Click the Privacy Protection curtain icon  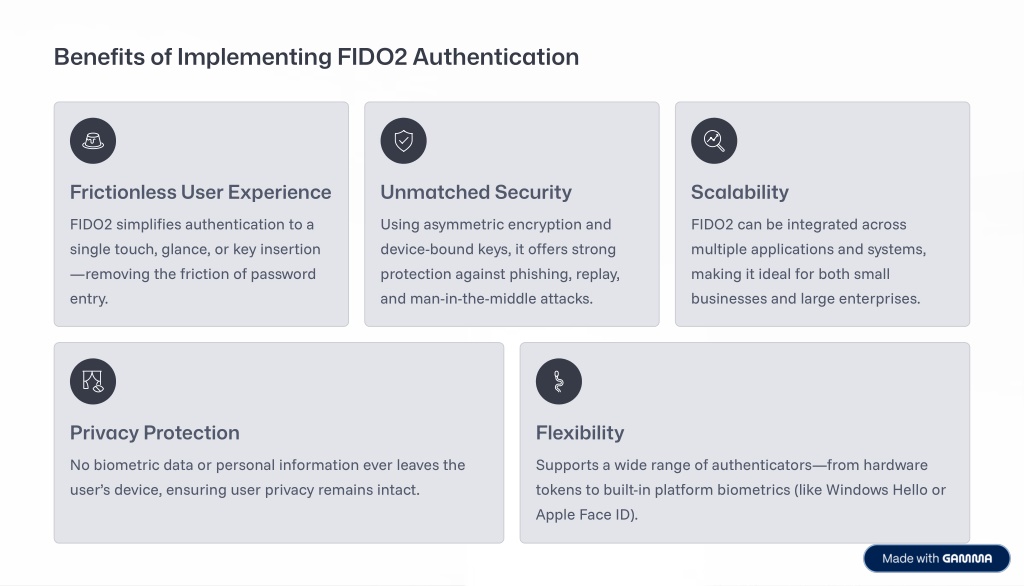tap(93, 381)
